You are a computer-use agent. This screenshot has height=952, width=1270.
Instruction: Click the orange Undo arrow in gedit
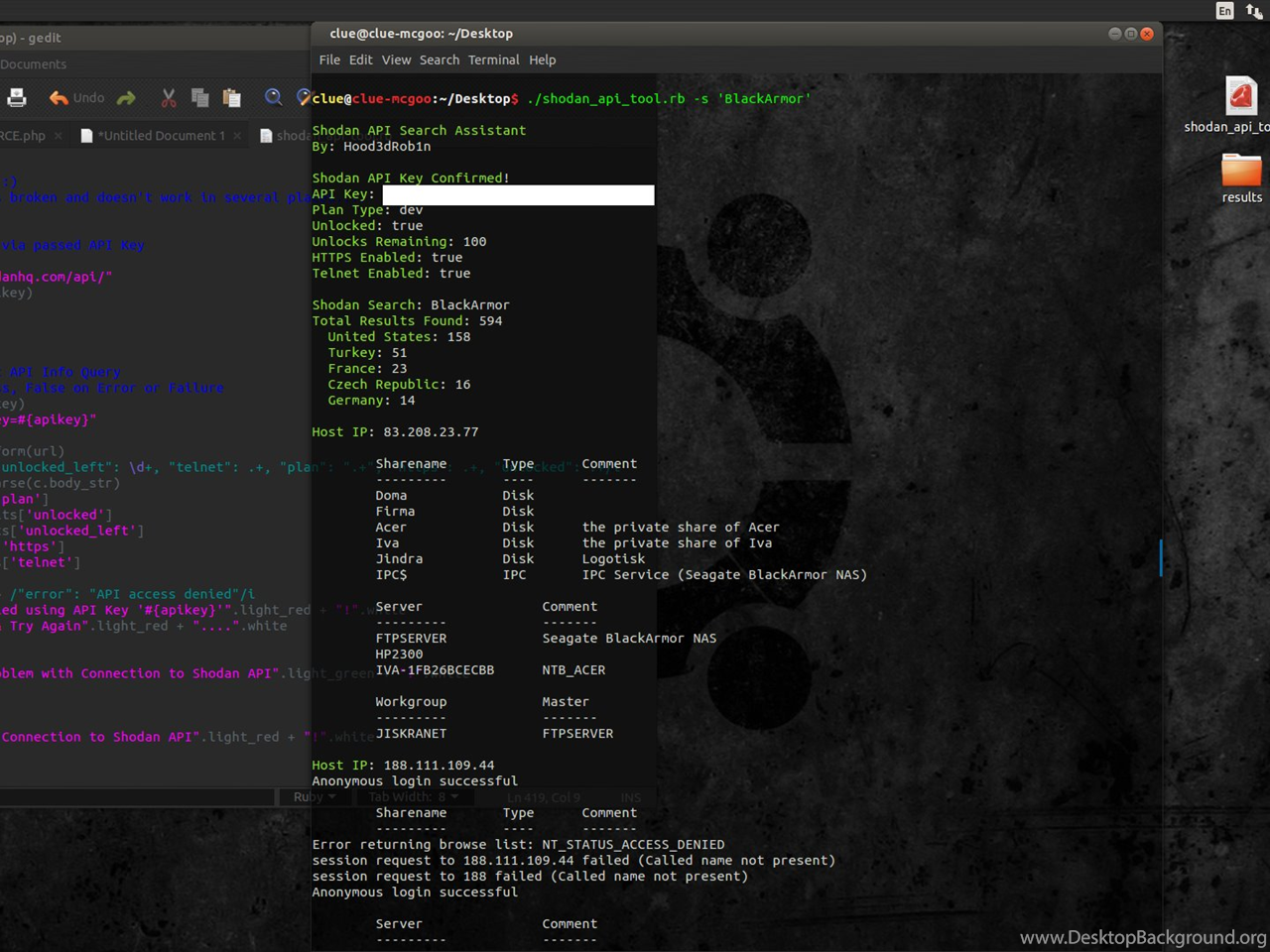pyautogui.click(x=60, y=97)
